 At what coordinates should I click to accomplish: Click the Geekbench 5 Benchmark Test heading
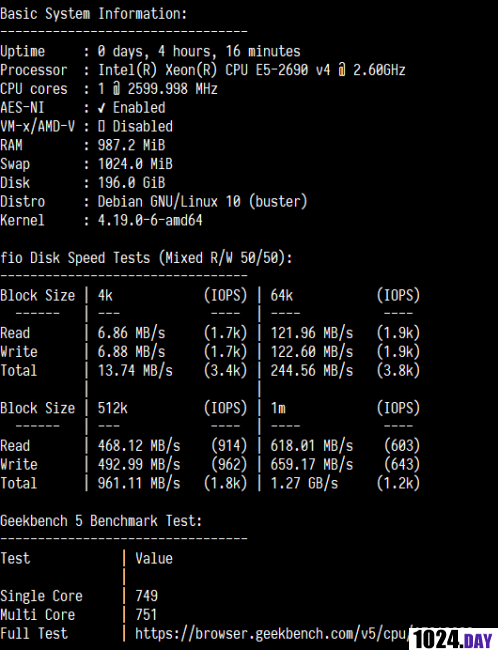point(101,521)
